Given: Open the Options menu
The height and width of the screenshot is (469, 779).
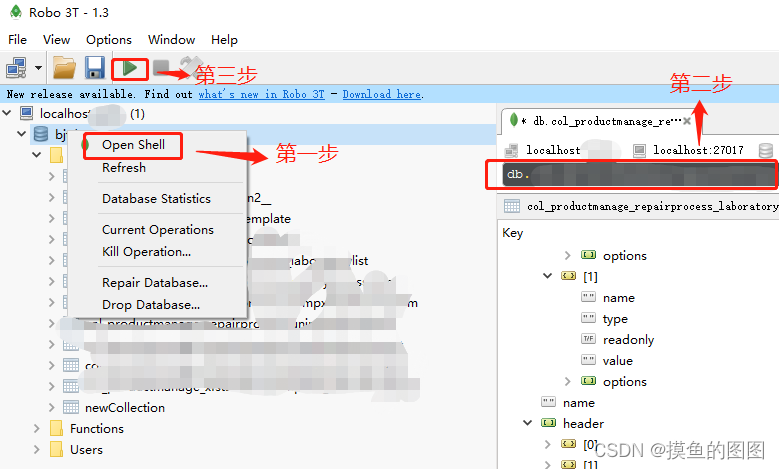Looking at the screenshot, I should coord(109,40).
